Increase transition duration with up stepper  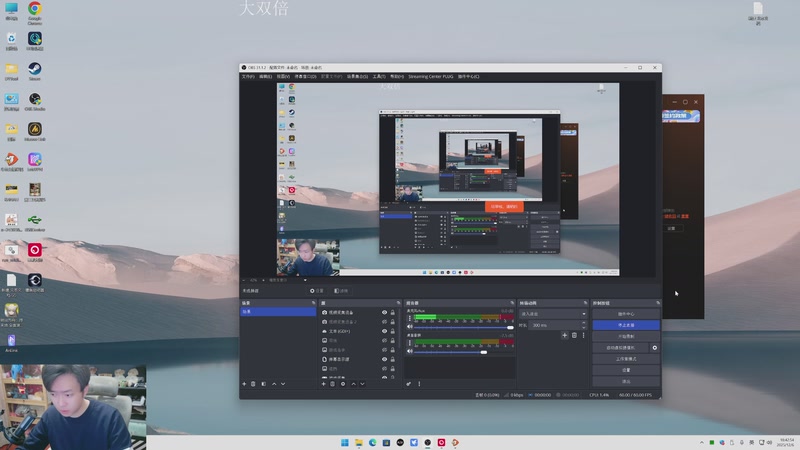click(584, 323)
